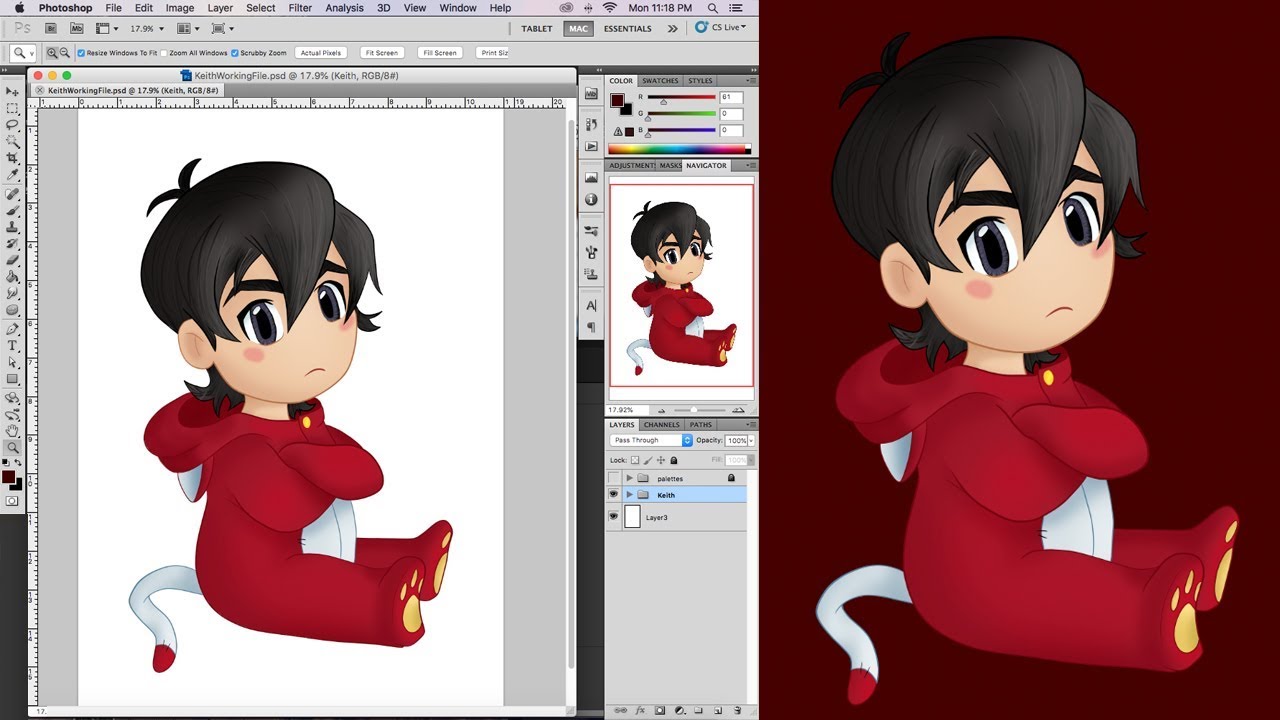Select the Hand tool
Screen dimensions: 1280x720
pyautogui.click(x=13, y=431)
